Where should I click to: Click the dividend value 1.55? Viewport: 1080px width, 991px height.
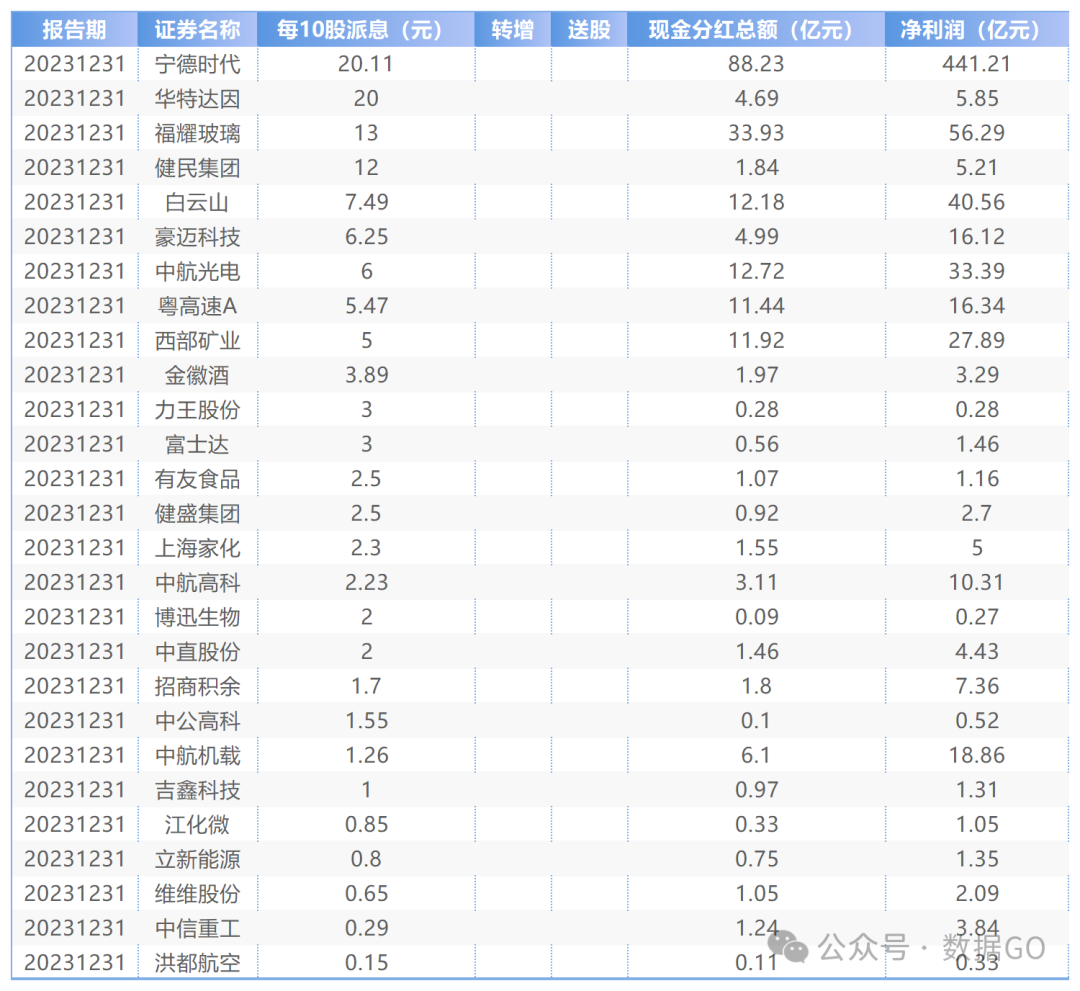(366, 720)
